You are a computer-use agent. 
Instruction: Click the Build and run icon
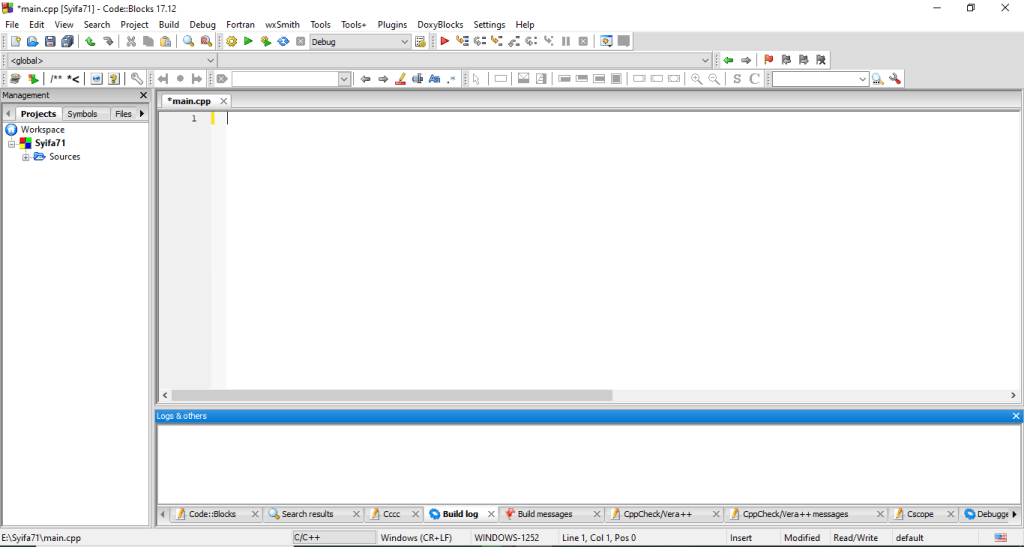[265, 42]
